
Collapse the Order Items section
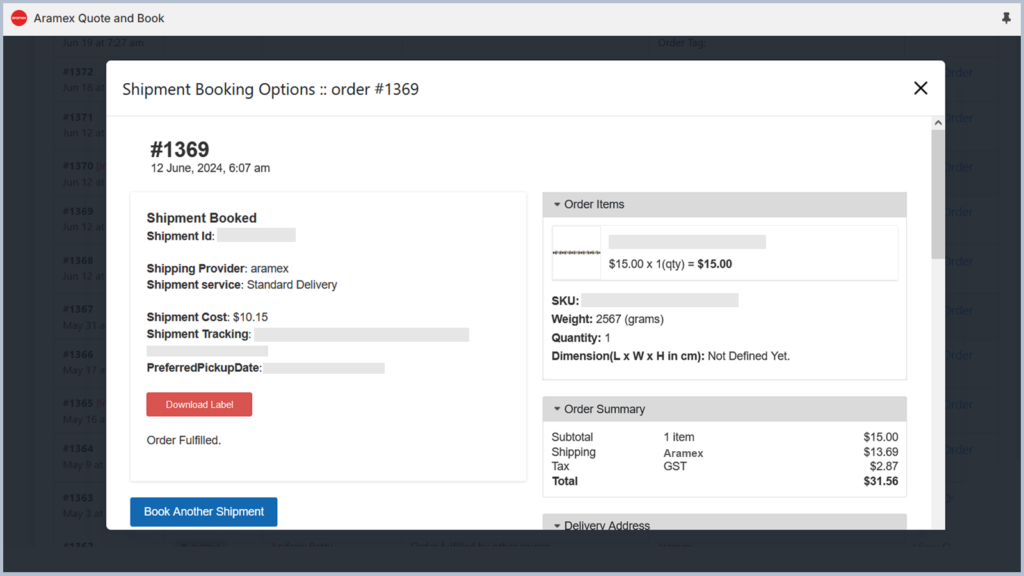558,204
